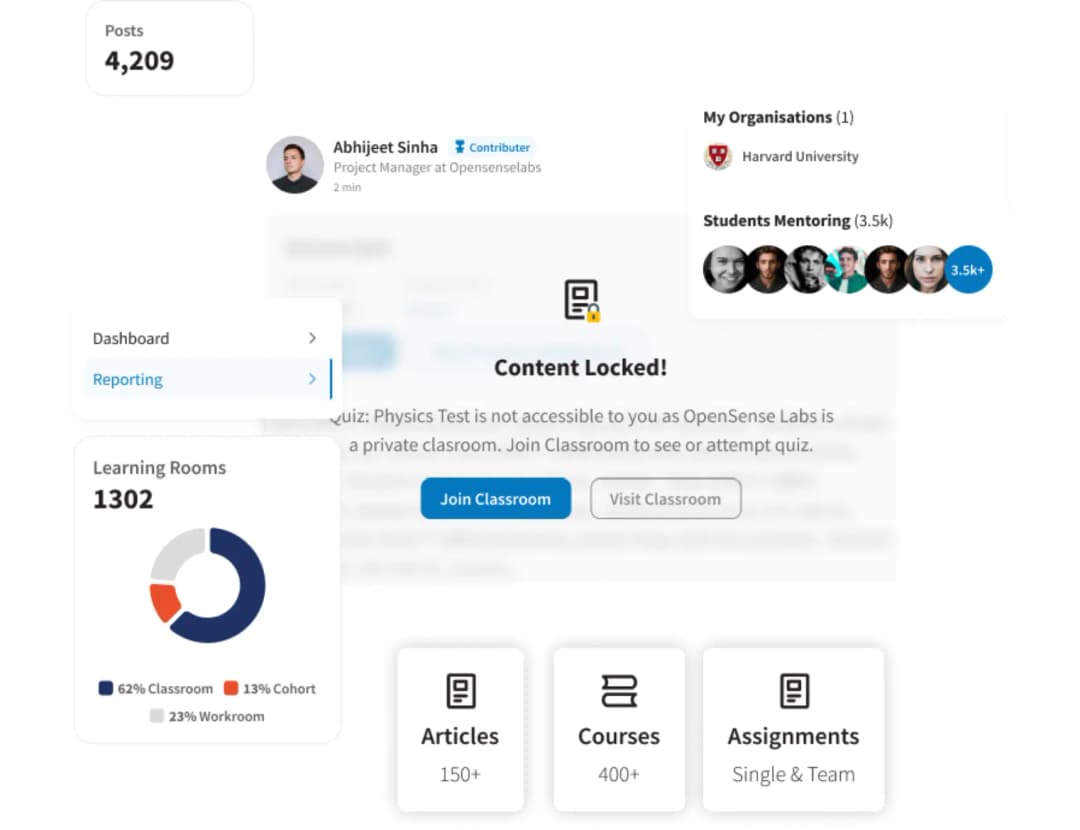Click the locked content document icon

581,300
